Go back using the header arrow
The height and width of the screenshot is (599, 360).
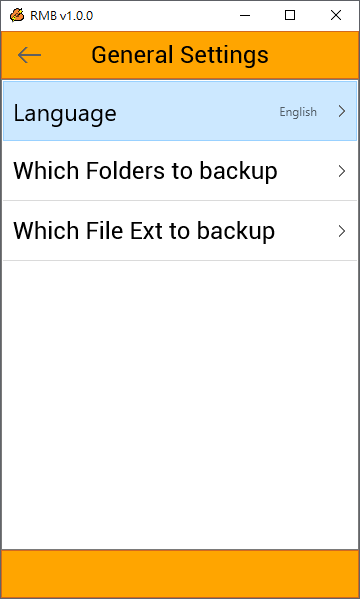29,55
